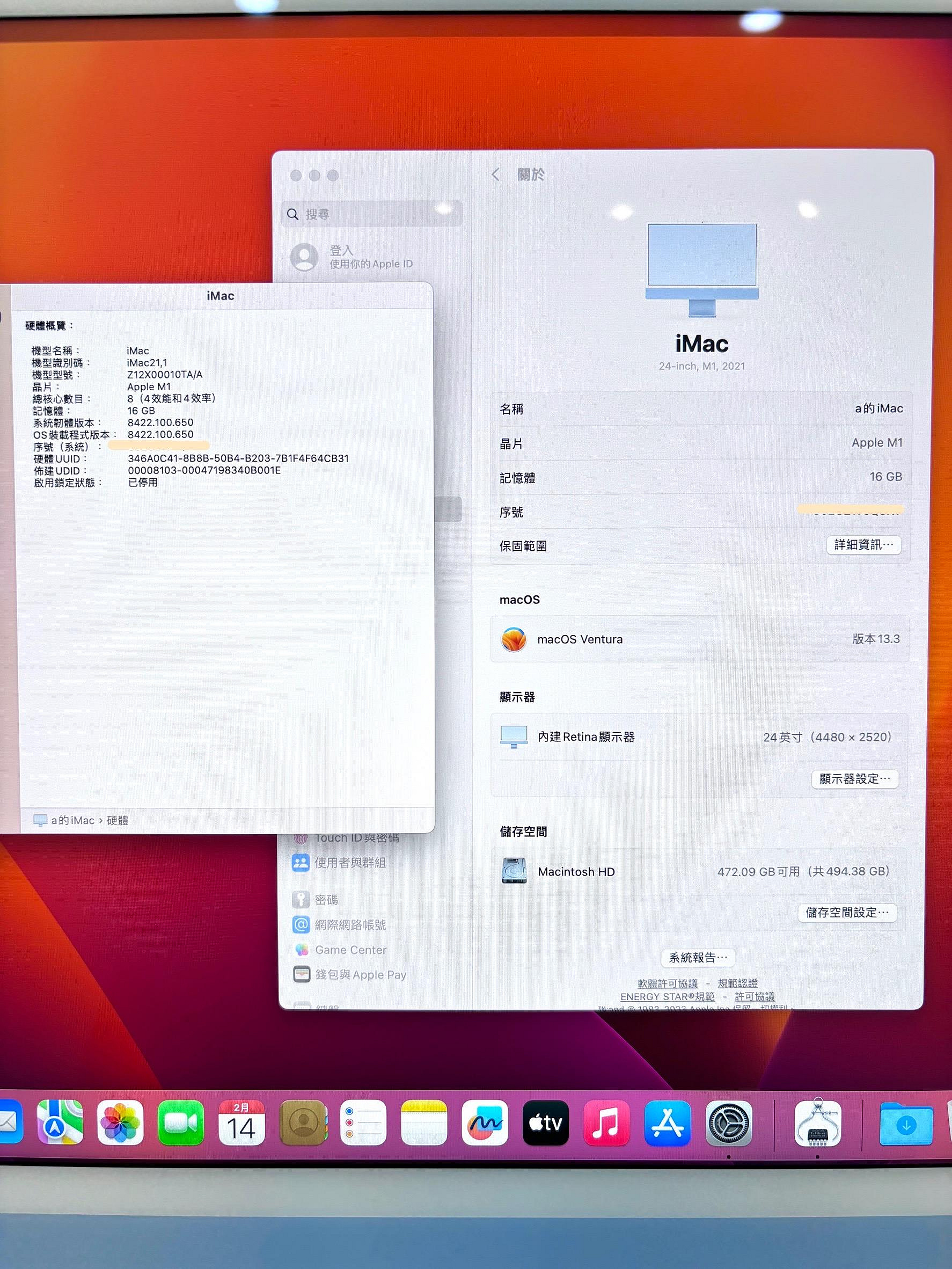Click the 硬體 UUID value 346A0C41-…
Viewport: 952px width, 1269px height.
pos(238,458)
